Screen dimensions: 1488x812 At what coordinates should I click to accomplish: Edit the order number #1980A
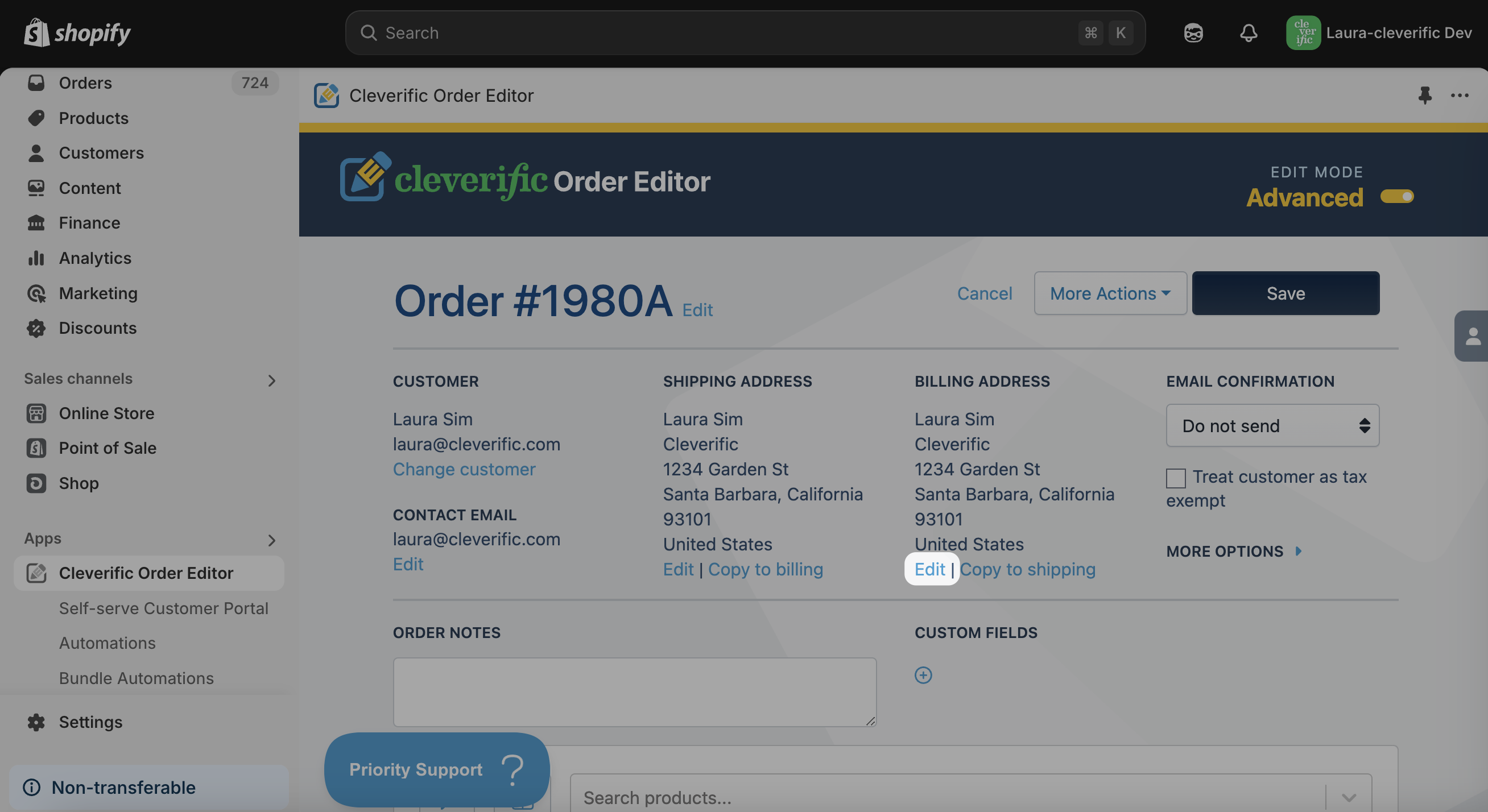click(x=697, y=310)
